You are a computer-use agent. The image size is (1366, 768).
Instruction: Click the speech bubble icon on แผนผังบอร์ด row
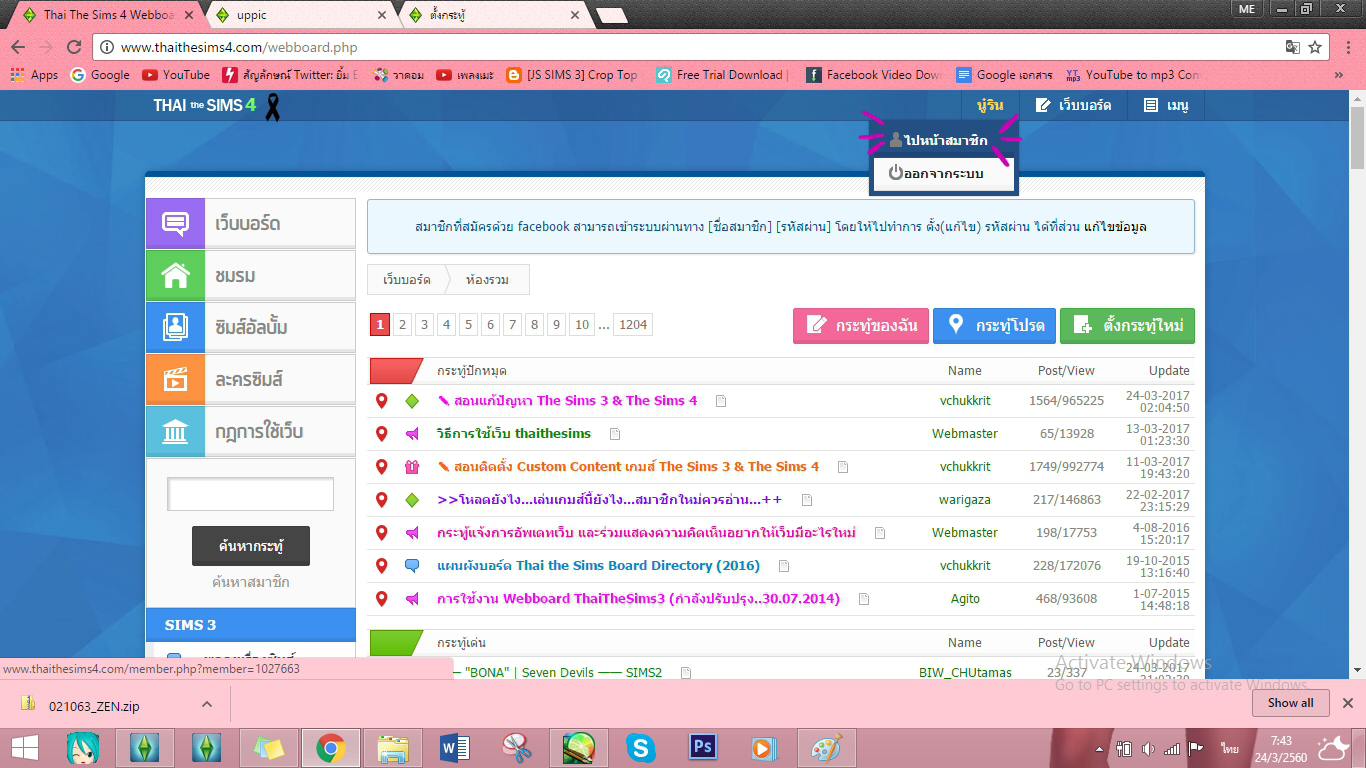pyautogui.click(x=411, y=566)
